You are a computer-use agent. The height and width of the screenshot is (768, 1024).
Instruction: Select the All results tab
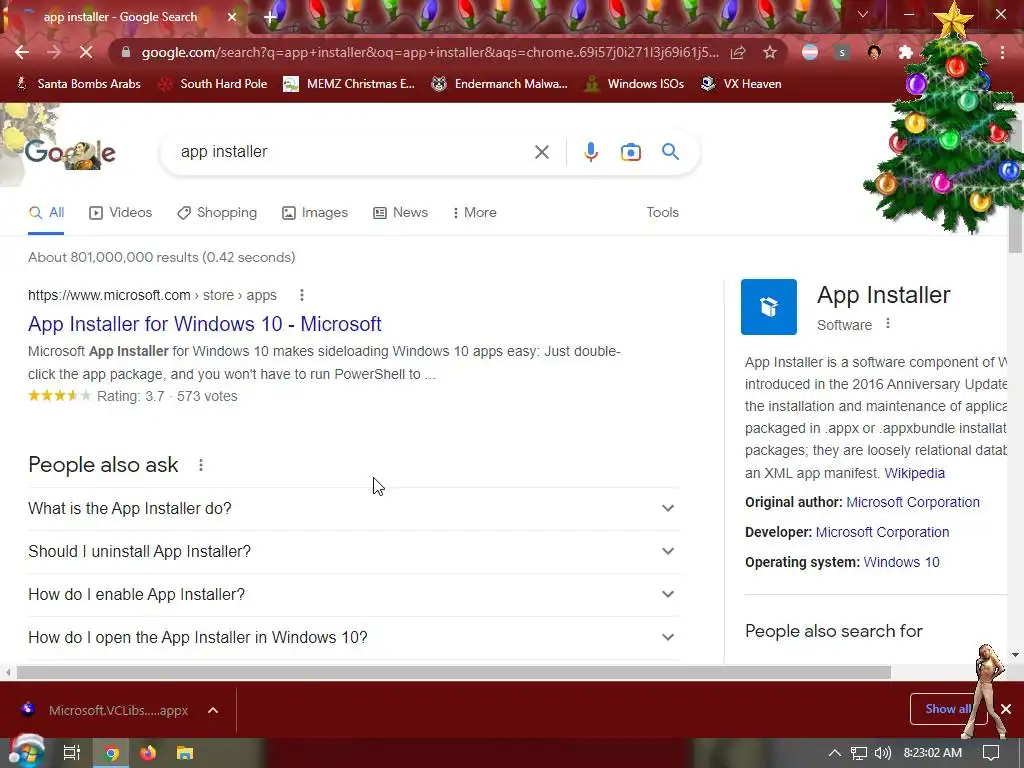point(46,213)
